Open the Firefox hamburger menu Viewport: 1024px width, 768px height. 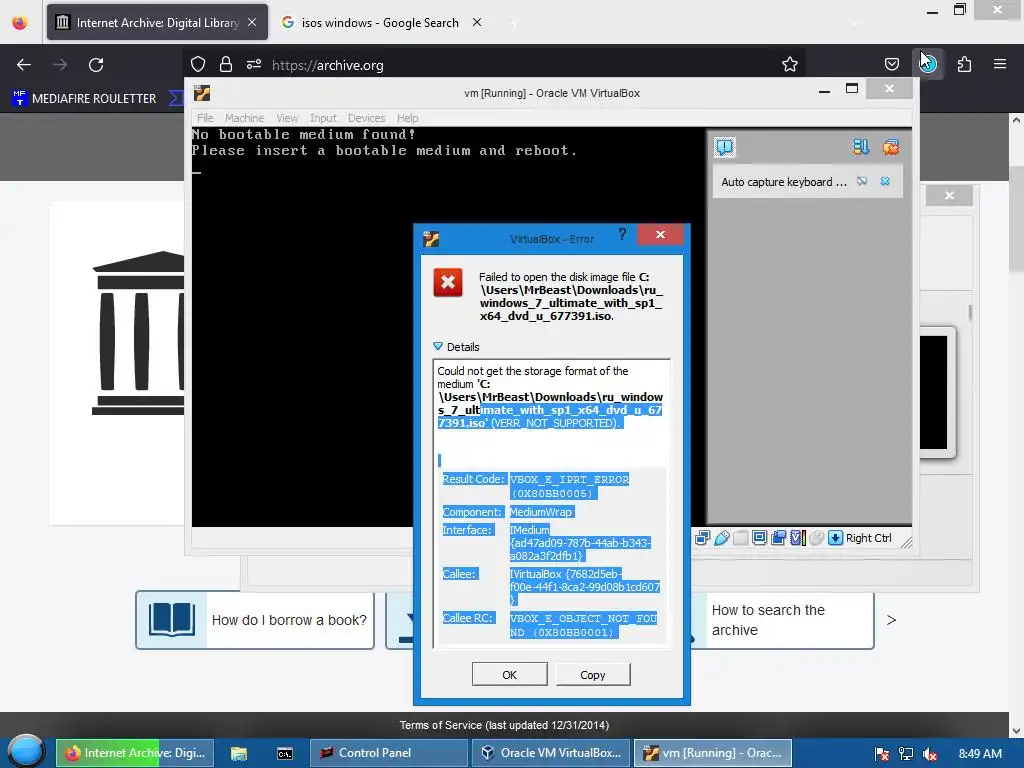(x=1000, y=65)
